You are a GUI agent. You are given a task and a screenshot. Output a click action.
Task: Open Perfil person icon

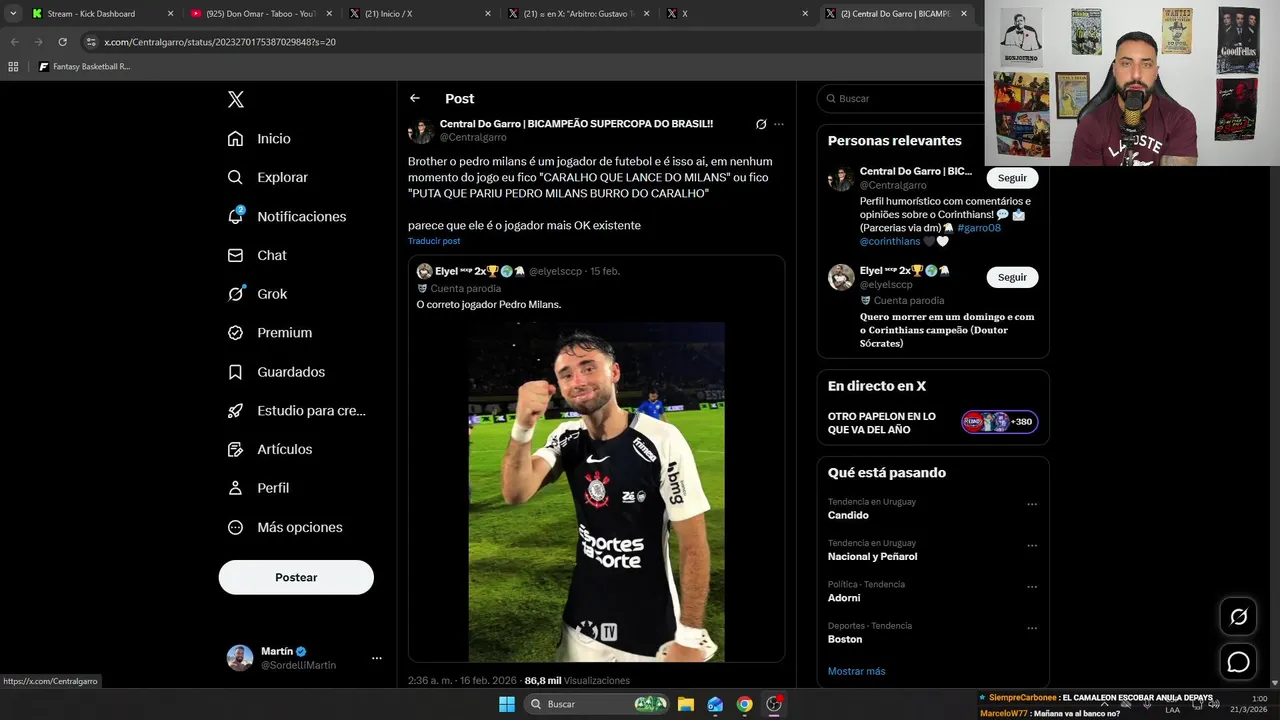[x=235, y=488]
